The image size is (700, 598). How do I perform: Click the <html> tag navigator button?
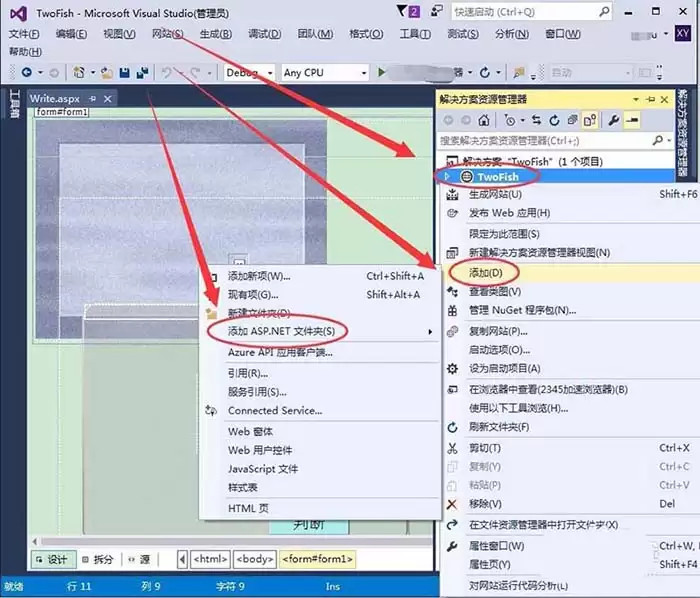(x=210, y=559)
